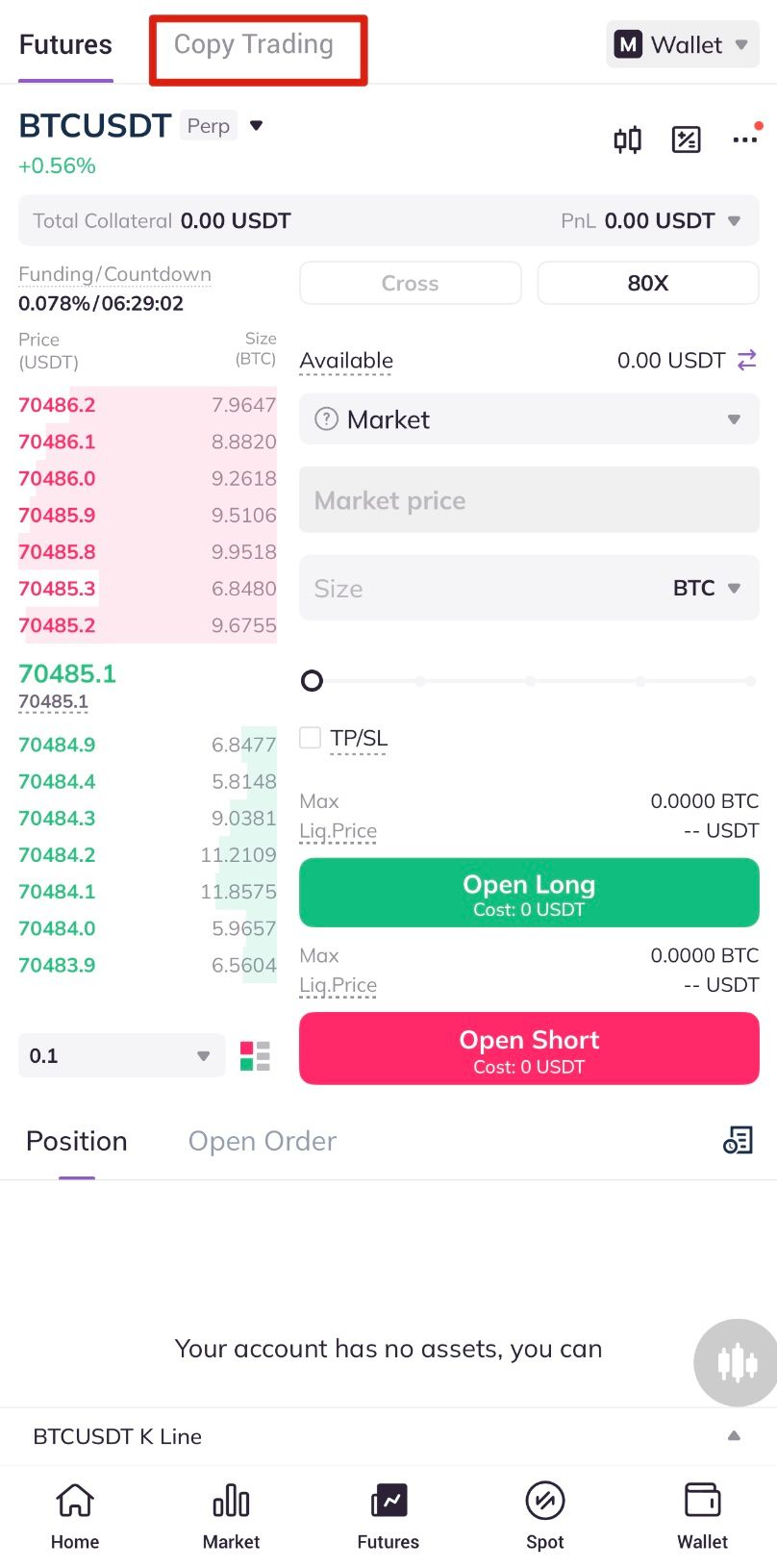Screen dimensions: 777x1568
Task: Open order history icon beside Open Order
Action: (738, 1141)
